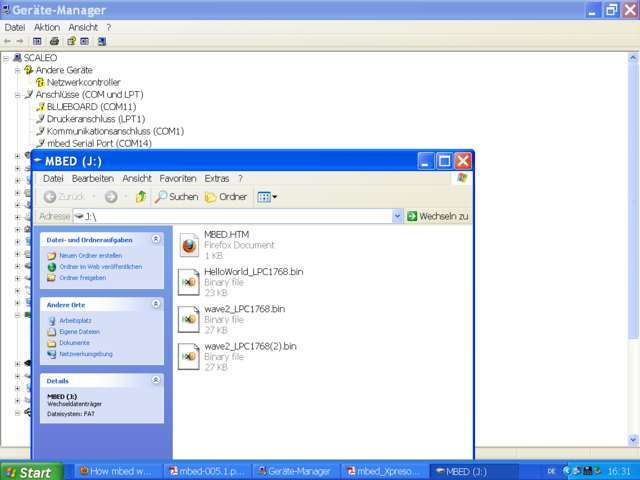Switch to mbed-005.1.p... taskbar button
The width and height of the screenshot is (640, 480).
click(207, 472)
